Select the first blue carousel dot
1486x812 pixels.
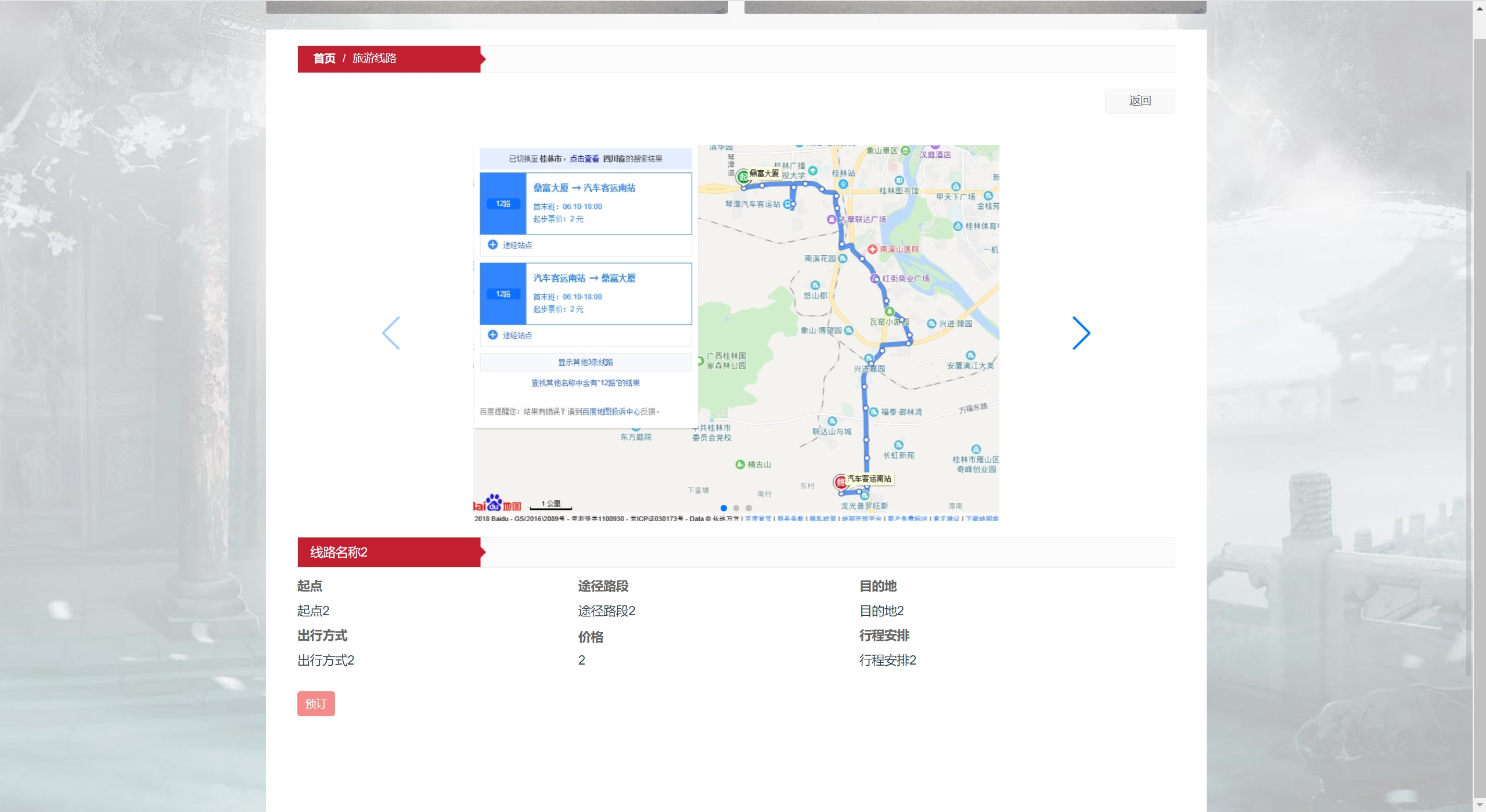tap(724, 508)
